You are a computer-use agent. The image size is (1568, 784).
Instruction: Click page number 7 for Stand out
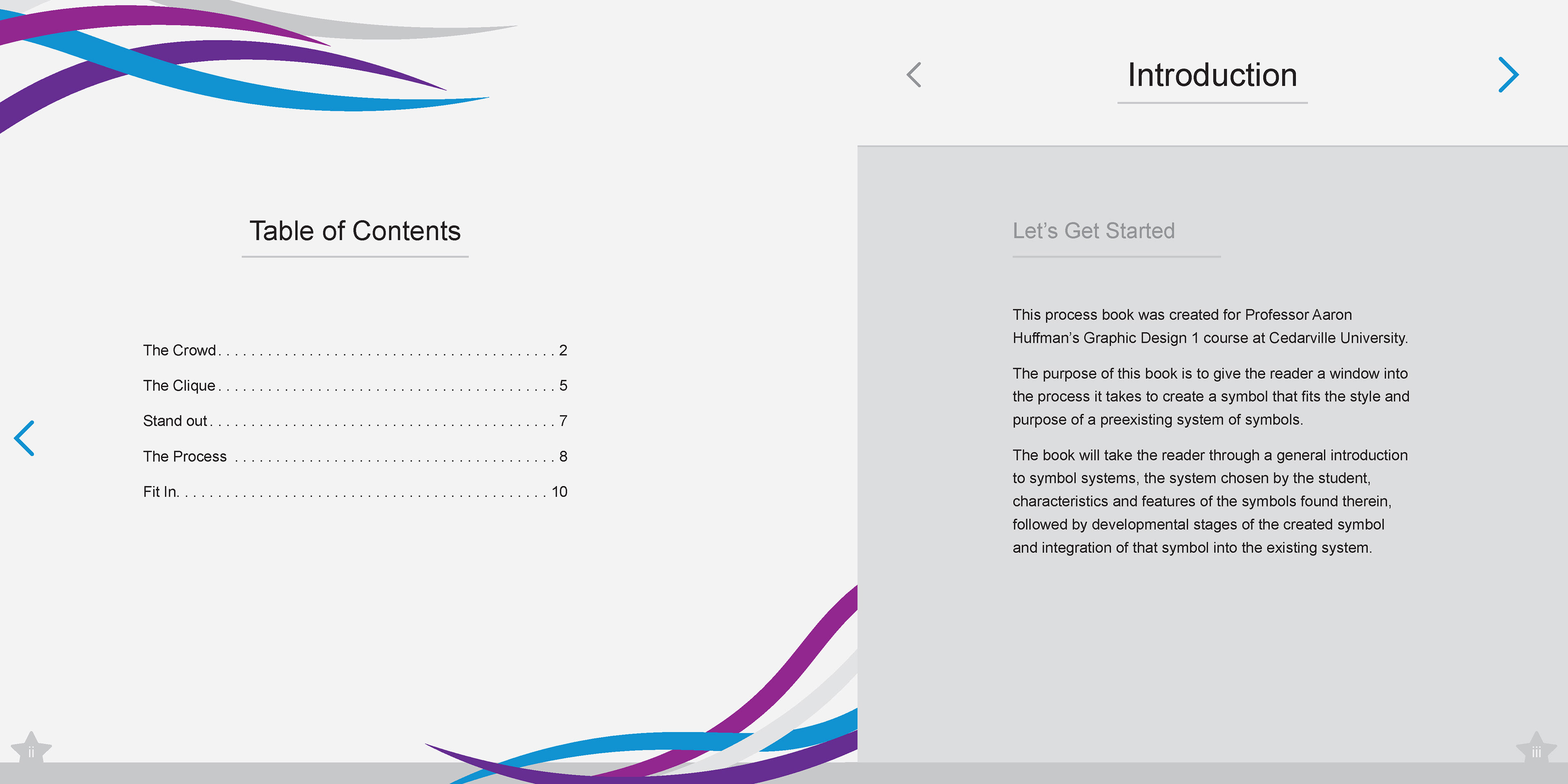pyautogui.click(x=563, y=421)
